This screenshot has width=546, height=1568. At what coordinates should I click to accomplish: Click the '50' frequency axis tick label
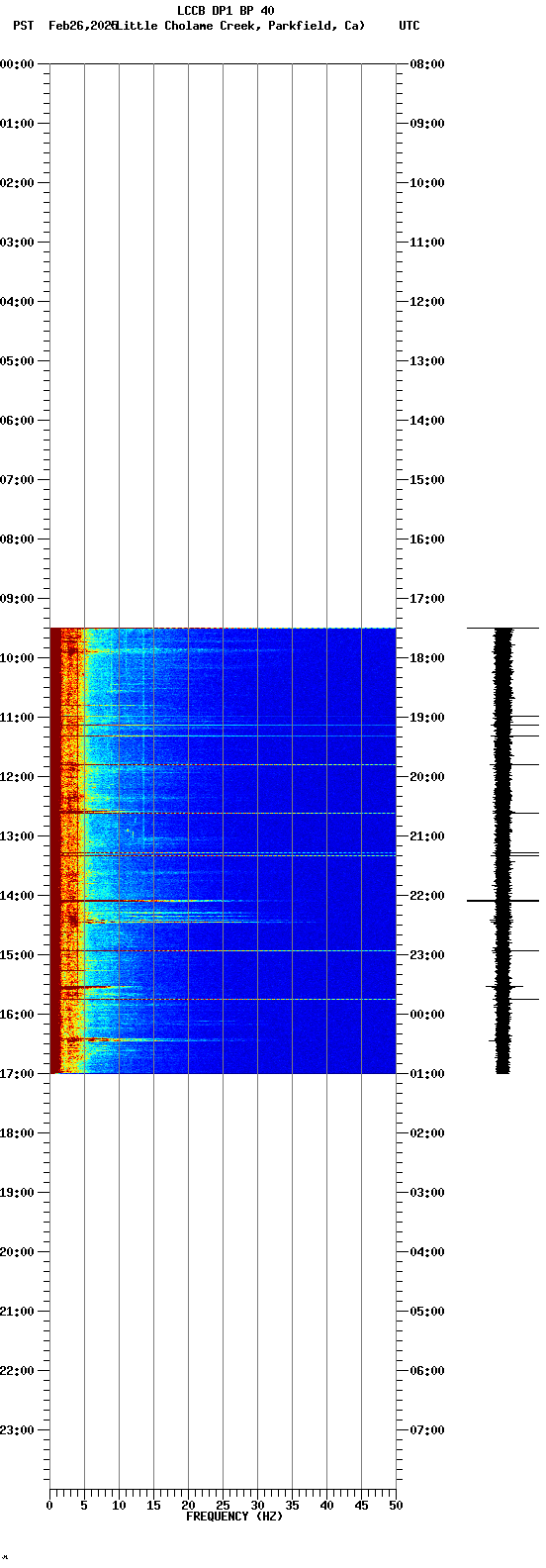396,1506
